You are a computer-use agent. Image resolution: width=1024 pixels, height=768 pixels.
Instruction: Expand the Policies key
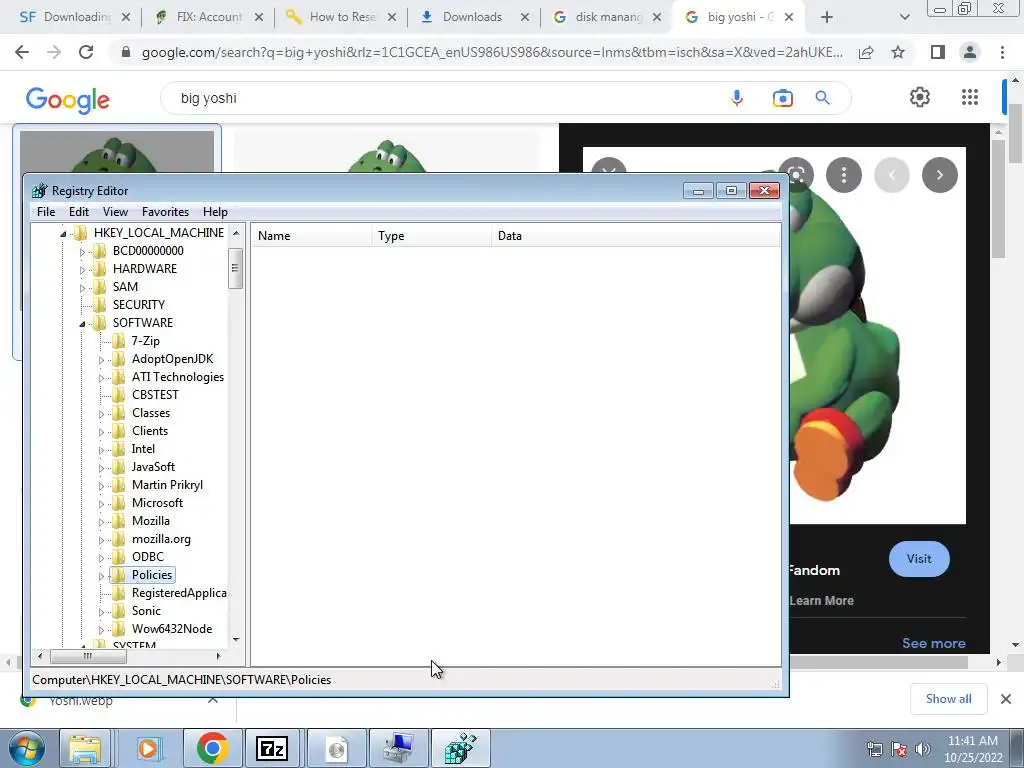(x=101, y=575)
